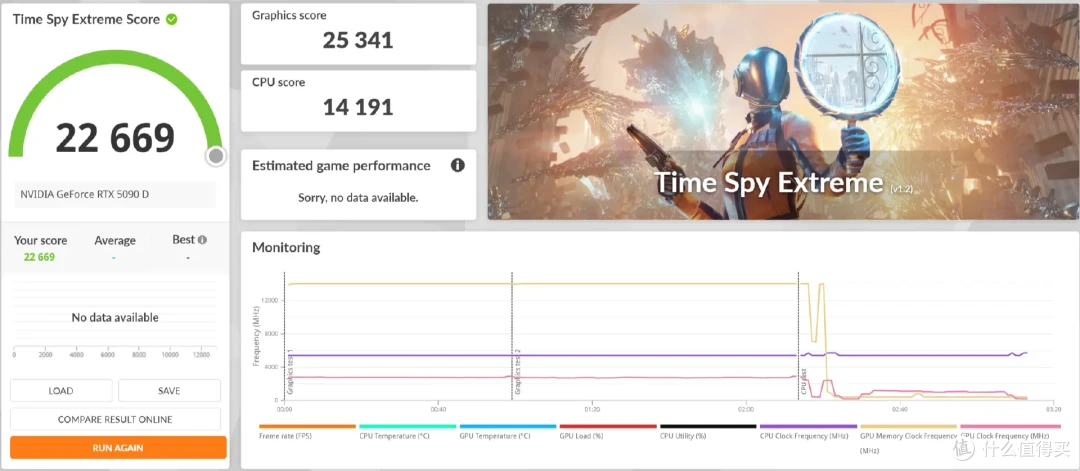The width and height of the screenshot is (1080, 471).
Task: Click the Graphics test 2 marker line
Action: [x=512, y=335]
